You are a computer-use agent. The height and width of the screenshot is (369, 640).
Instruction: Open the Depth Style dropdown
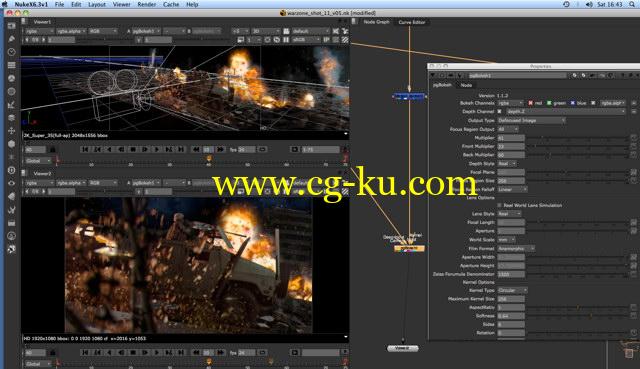click(x=507, y=163)
